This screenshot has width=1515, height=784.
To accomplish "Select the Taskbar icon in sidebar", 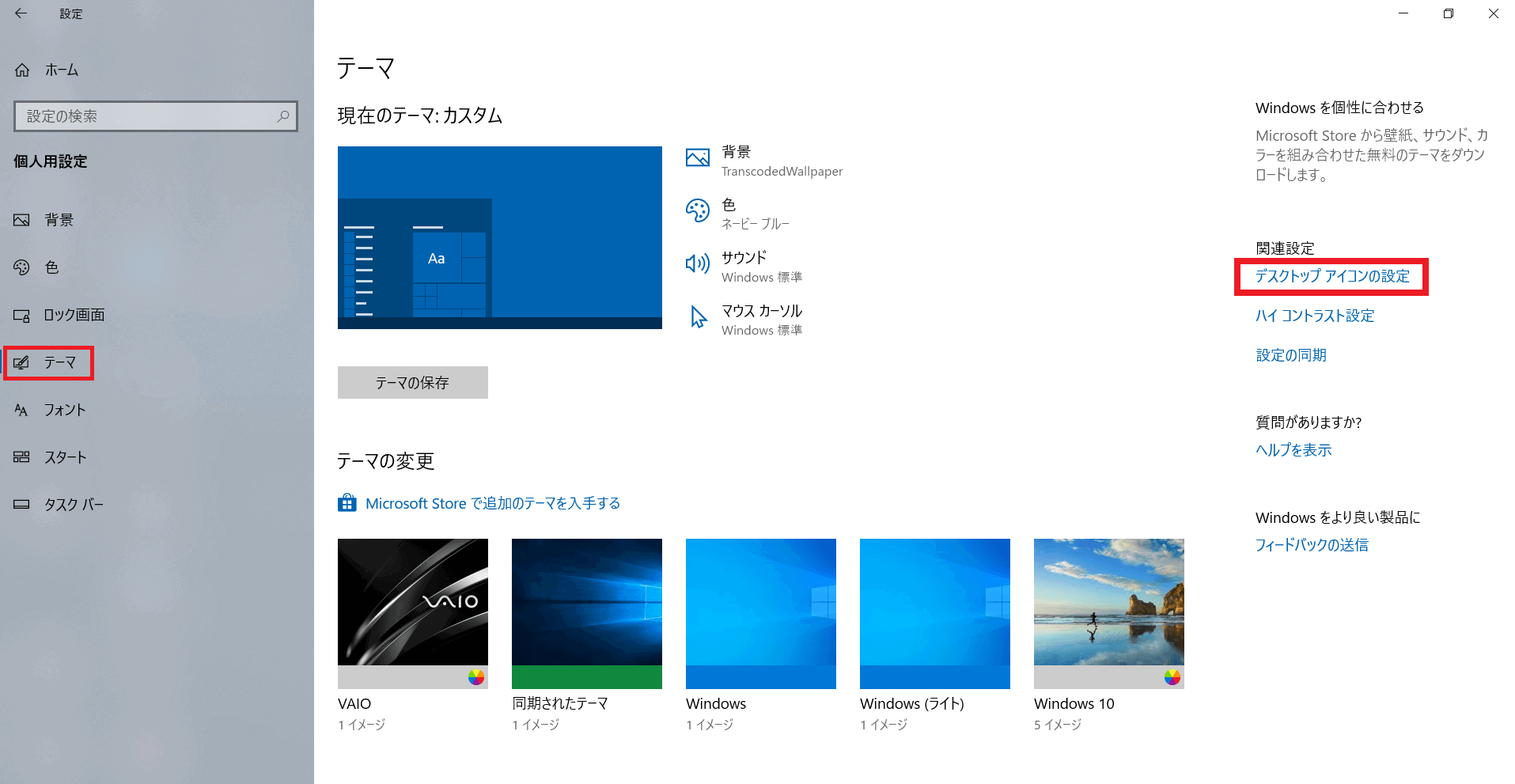I will pyautogui.click(x=21, y=505).
